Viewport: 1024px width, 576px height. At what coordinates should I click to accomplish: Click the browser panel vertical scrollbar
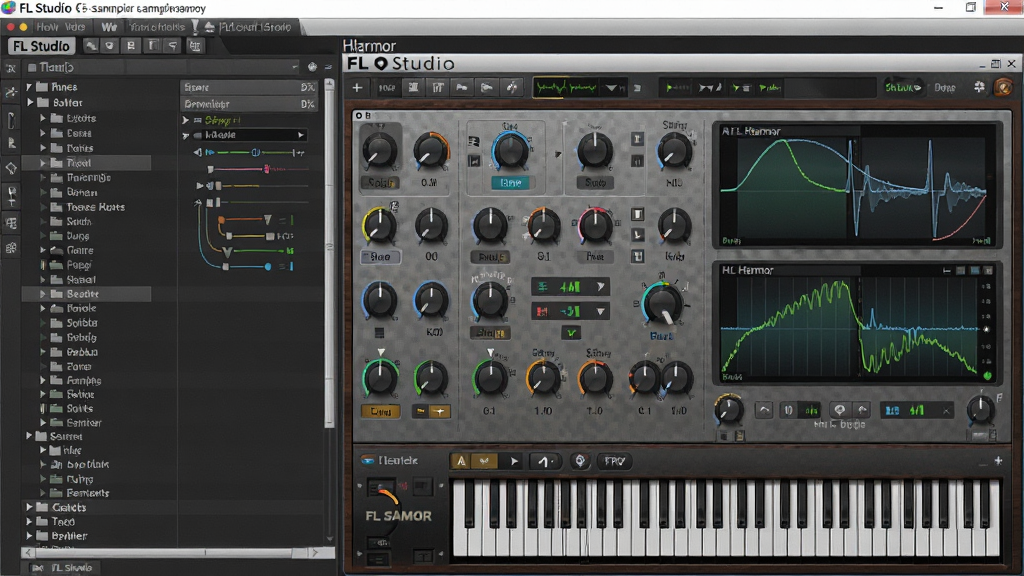pyautogui.click(x=329, y=255)
